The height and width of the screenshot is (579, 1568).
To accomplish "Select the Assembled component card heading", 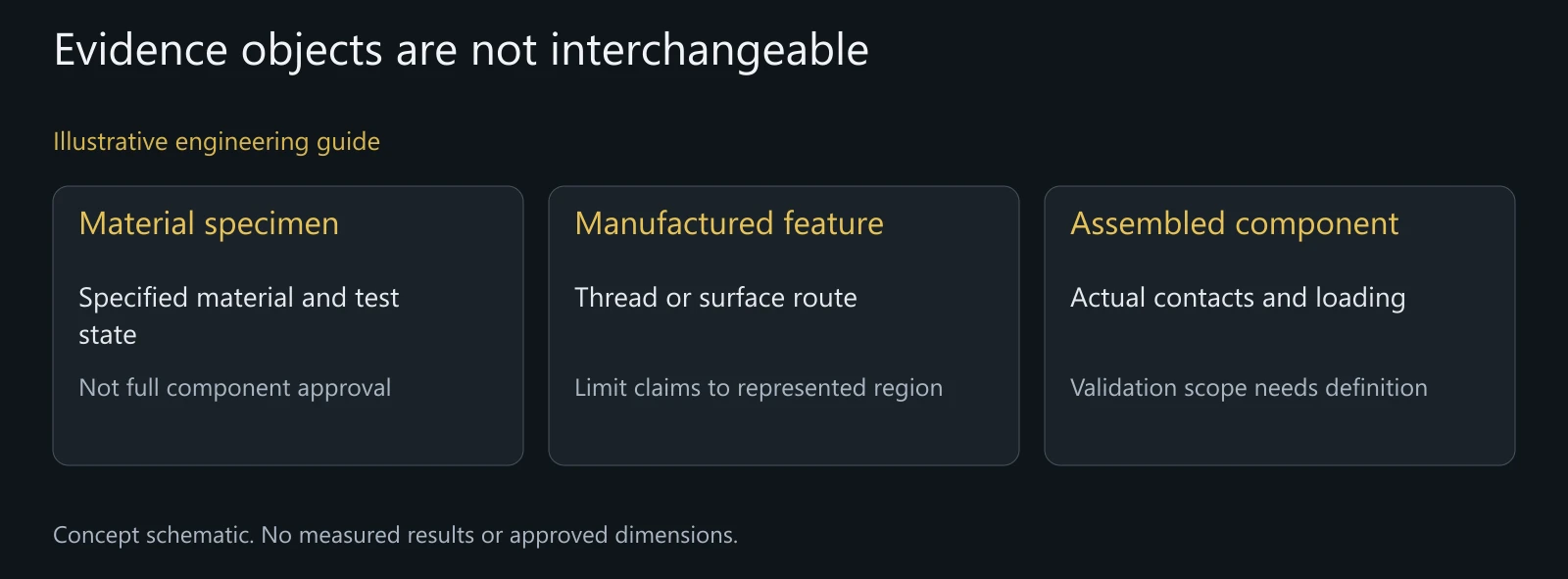I will (1235, 224).
